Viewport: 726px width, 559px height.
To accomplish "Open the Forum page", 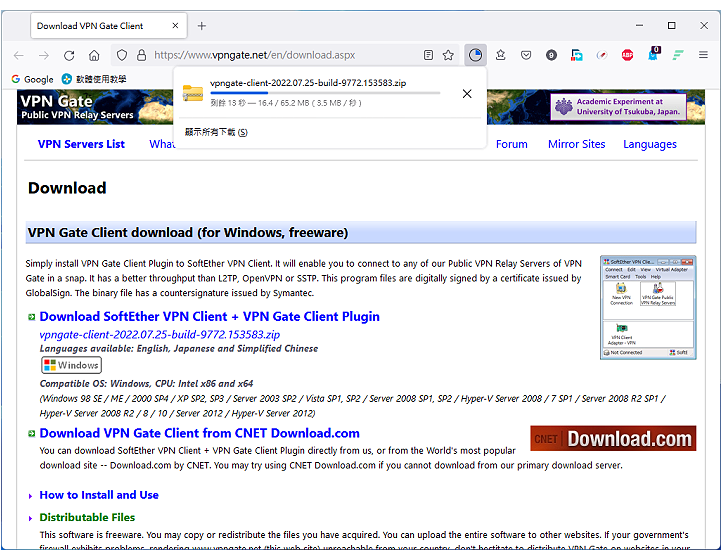I will 511,144.
